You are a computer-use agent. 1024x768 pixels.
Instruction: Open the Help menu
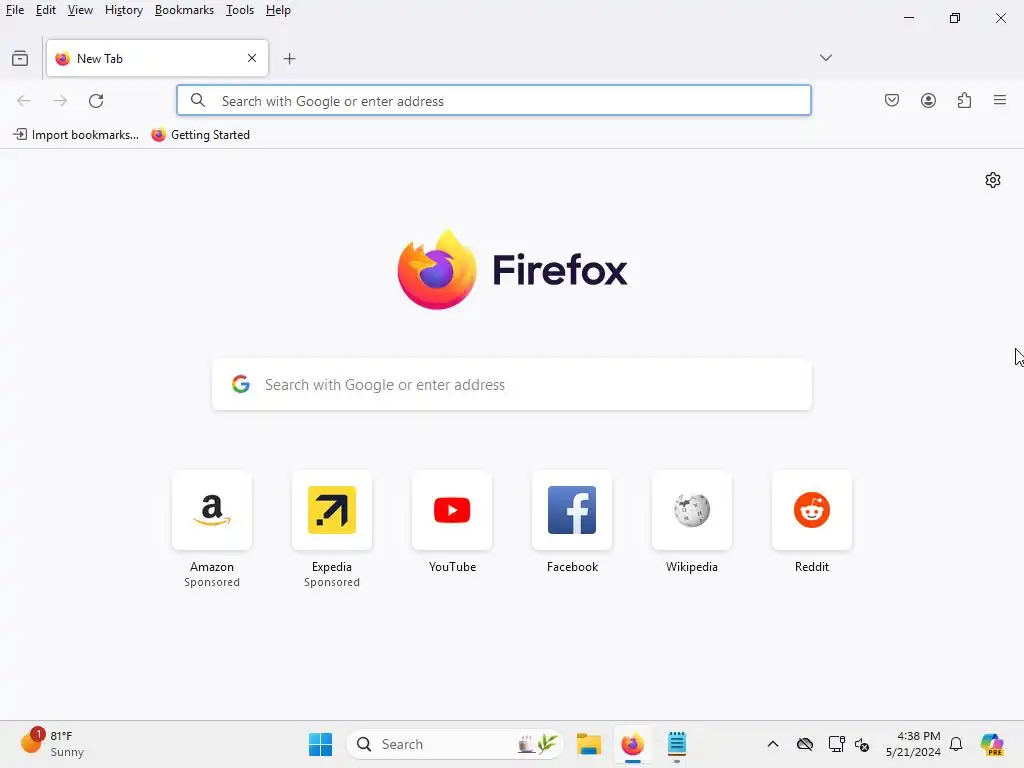(278, 10)
